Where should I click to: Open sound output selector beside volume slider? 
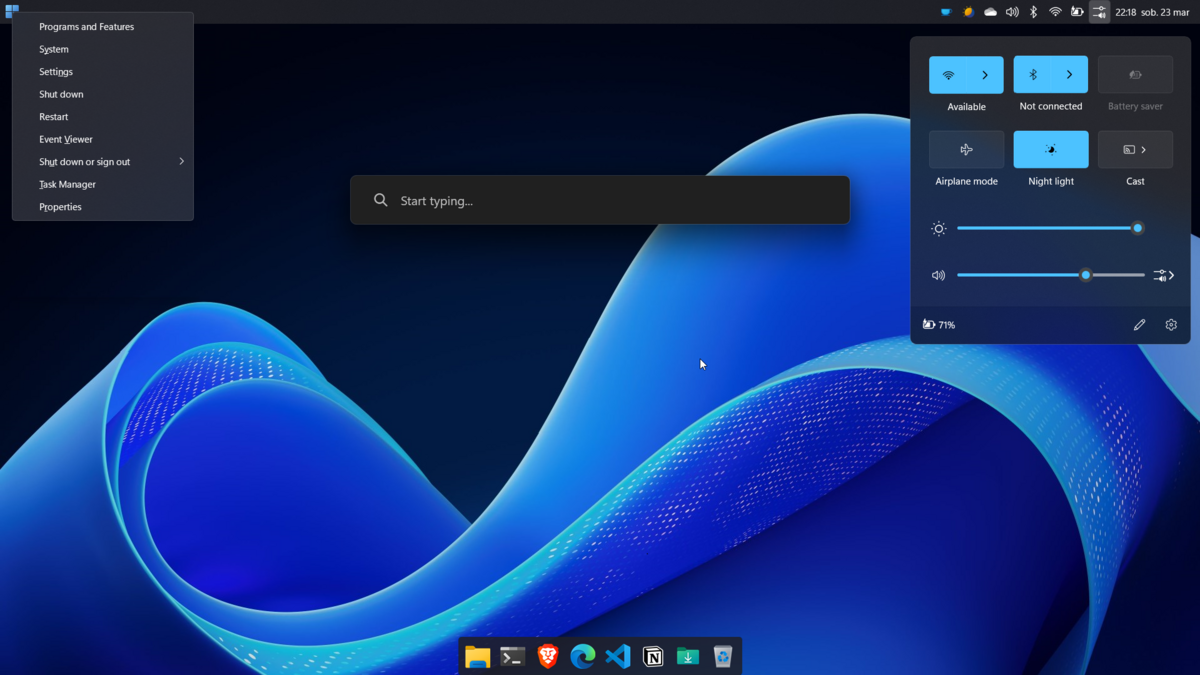[x=1163, y=275]
